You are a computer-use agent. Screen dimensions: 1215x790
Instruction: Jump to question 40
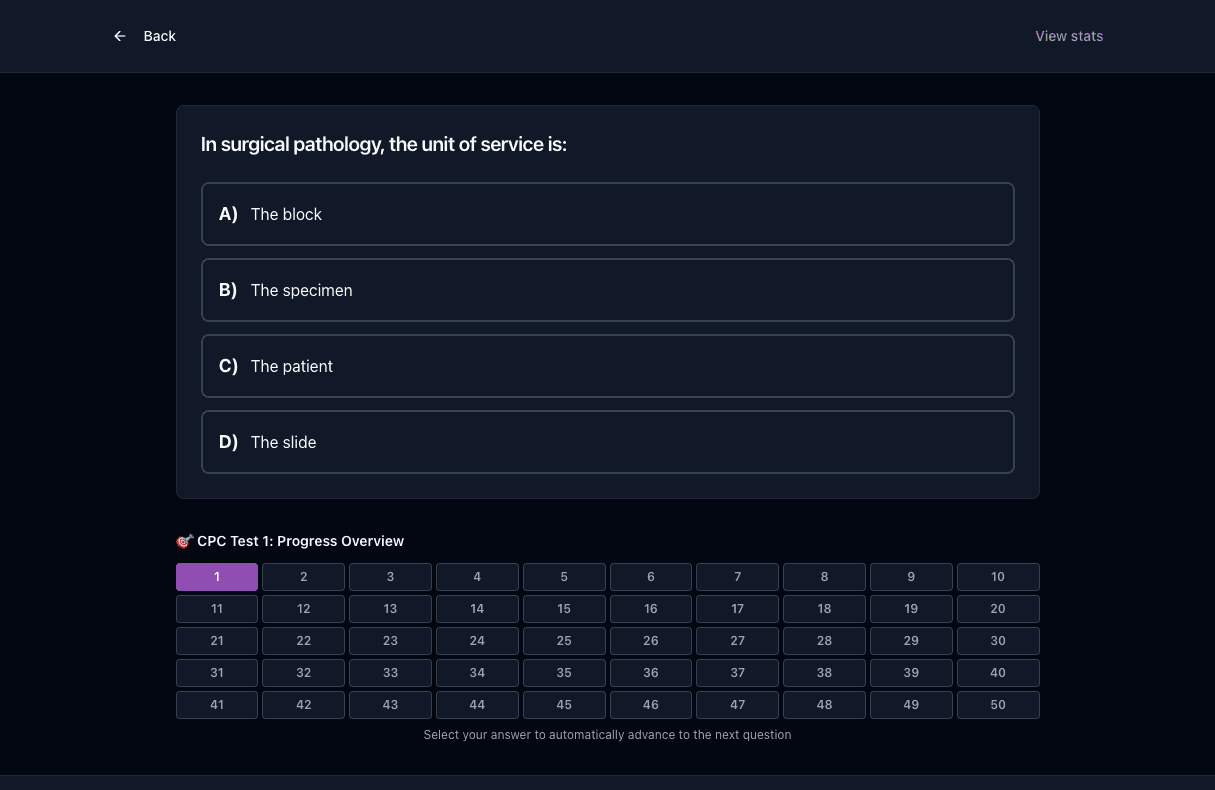tap(998, 673)
